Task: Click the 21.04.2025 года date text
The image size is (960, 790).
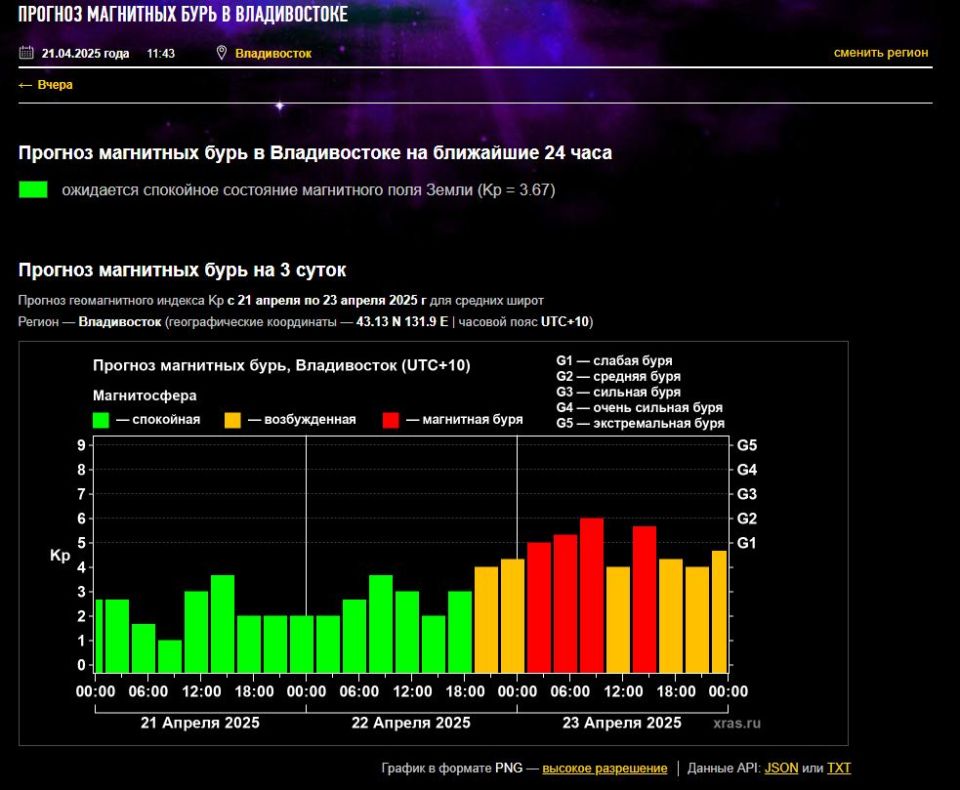Action: coord(85,53)
